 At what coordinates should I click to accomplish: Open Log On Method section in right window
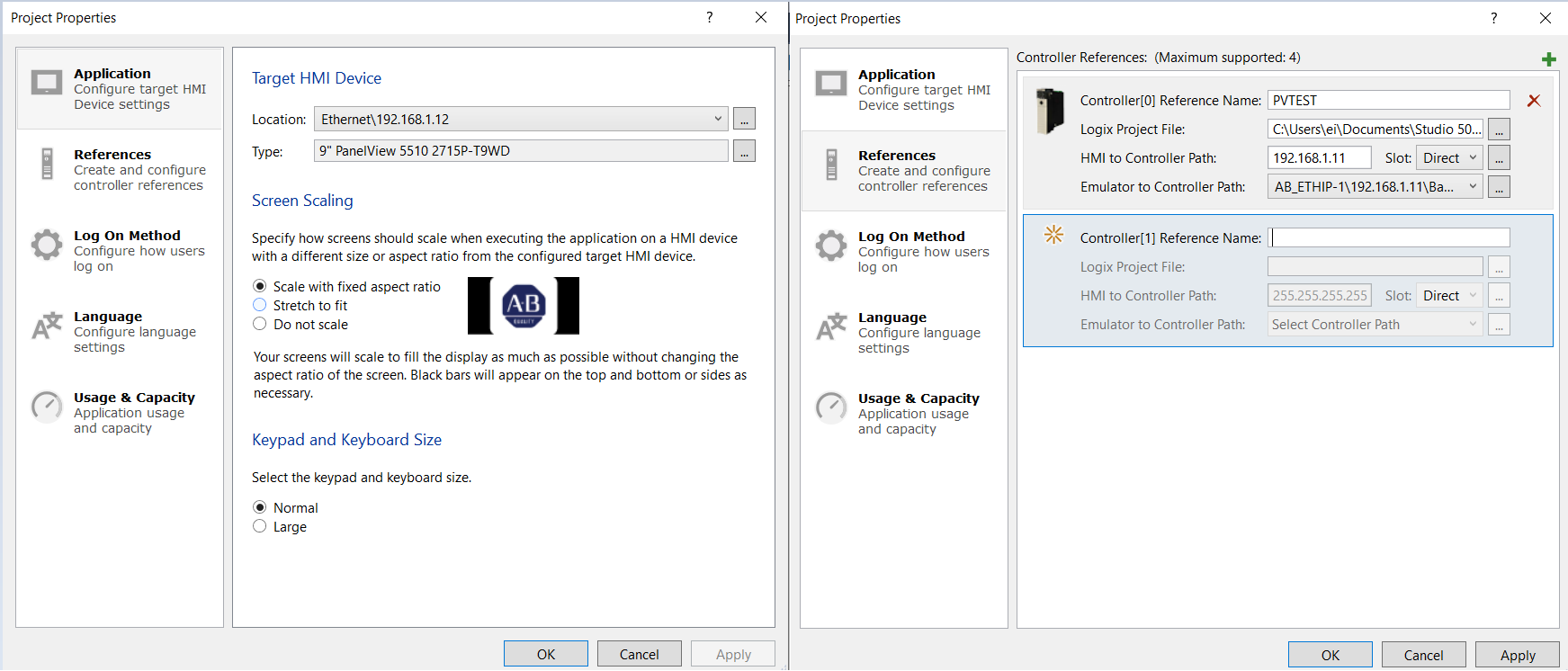904,251
